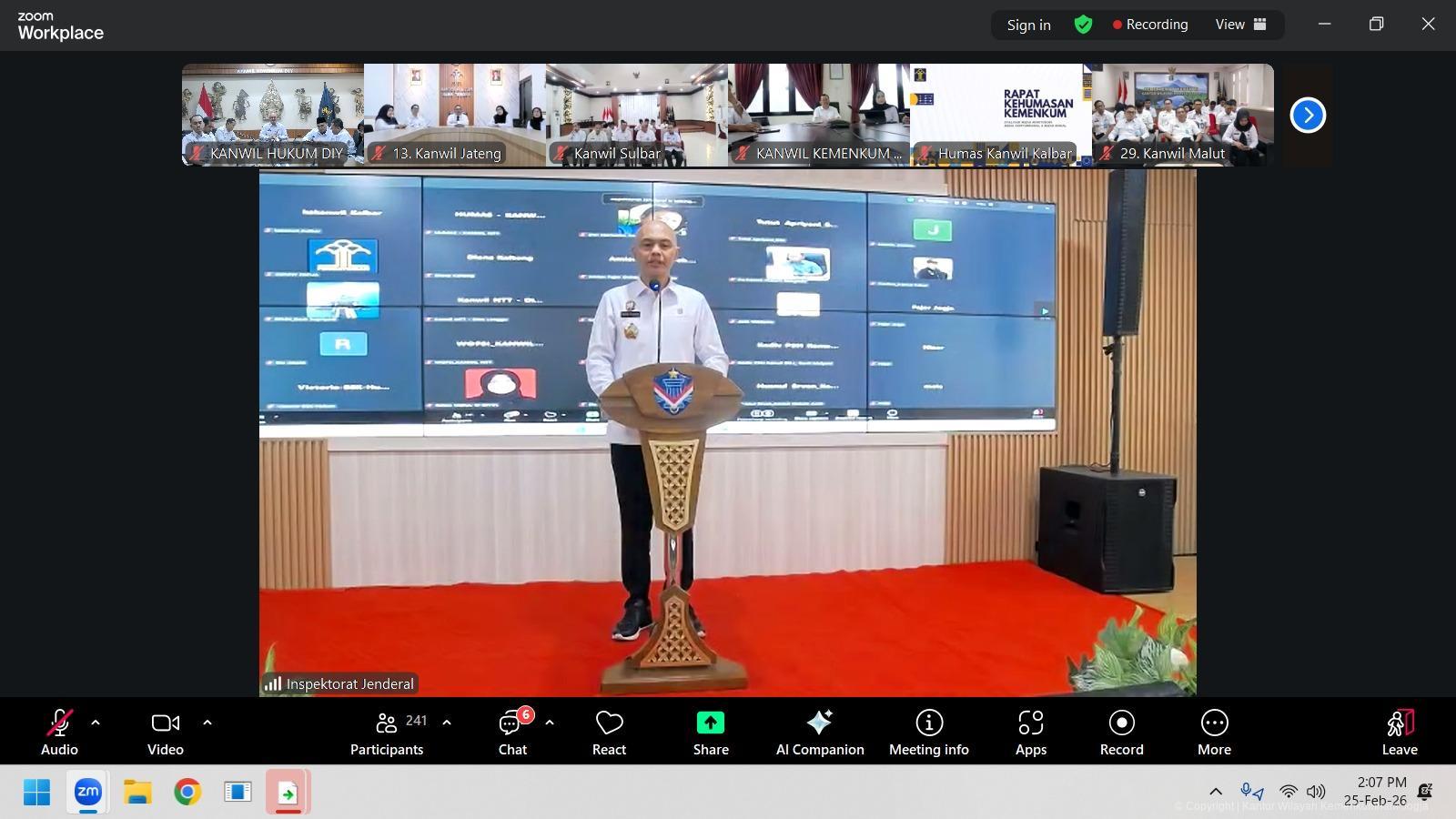Open the Chat panel
Viewport: 1456px width, 819px height.
point(512,733)
